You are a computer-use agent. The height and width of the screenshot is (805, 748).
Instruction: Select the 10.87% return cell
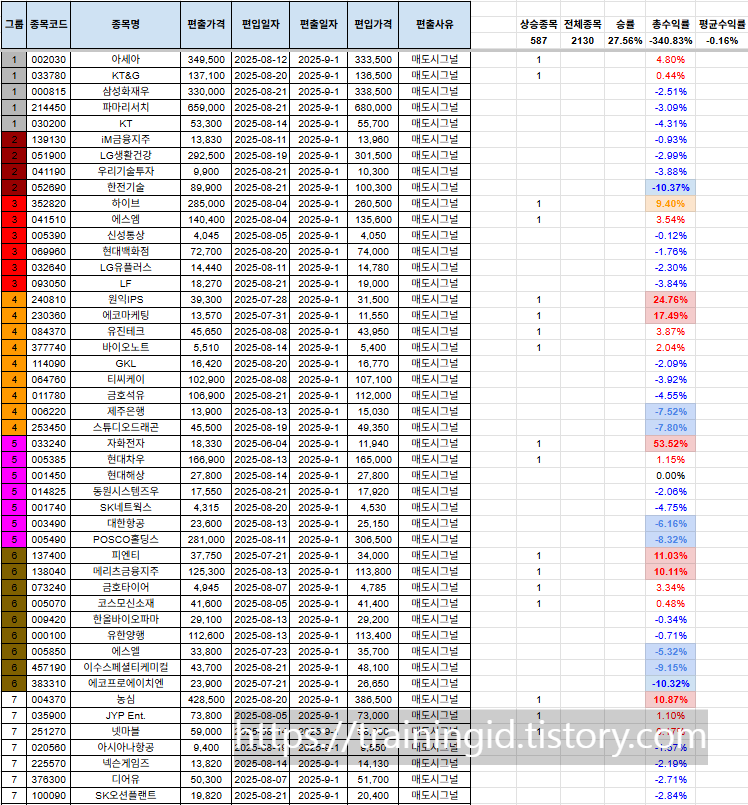click(x=670, y=699)
